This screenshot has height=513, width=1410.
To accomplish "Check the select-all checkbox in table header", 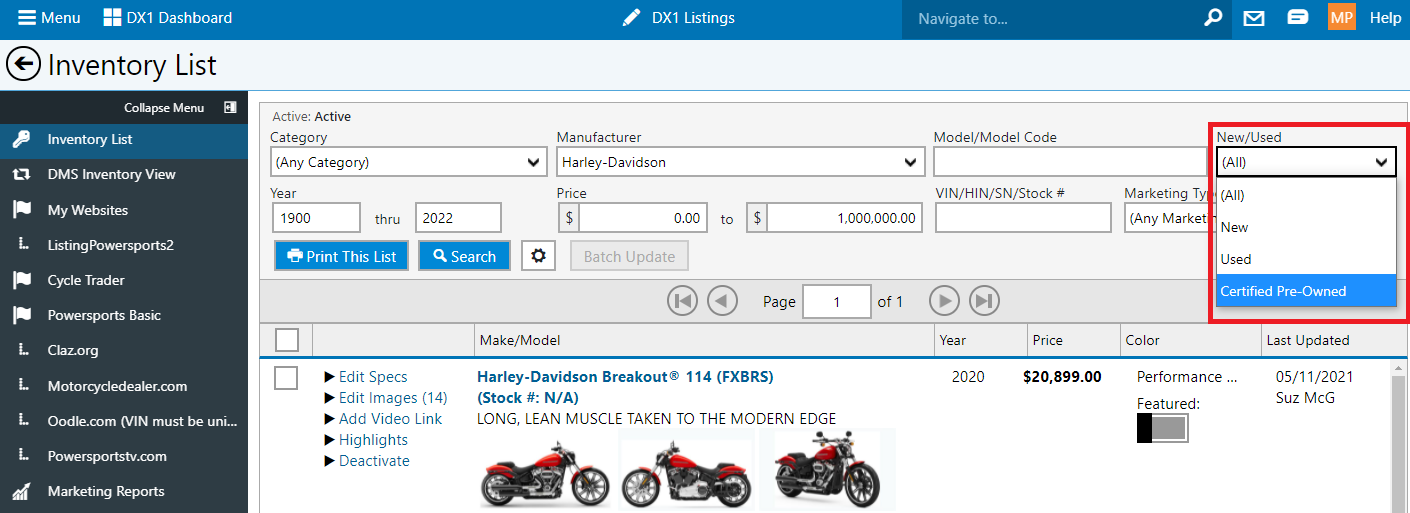I will (x=287, y=340).
